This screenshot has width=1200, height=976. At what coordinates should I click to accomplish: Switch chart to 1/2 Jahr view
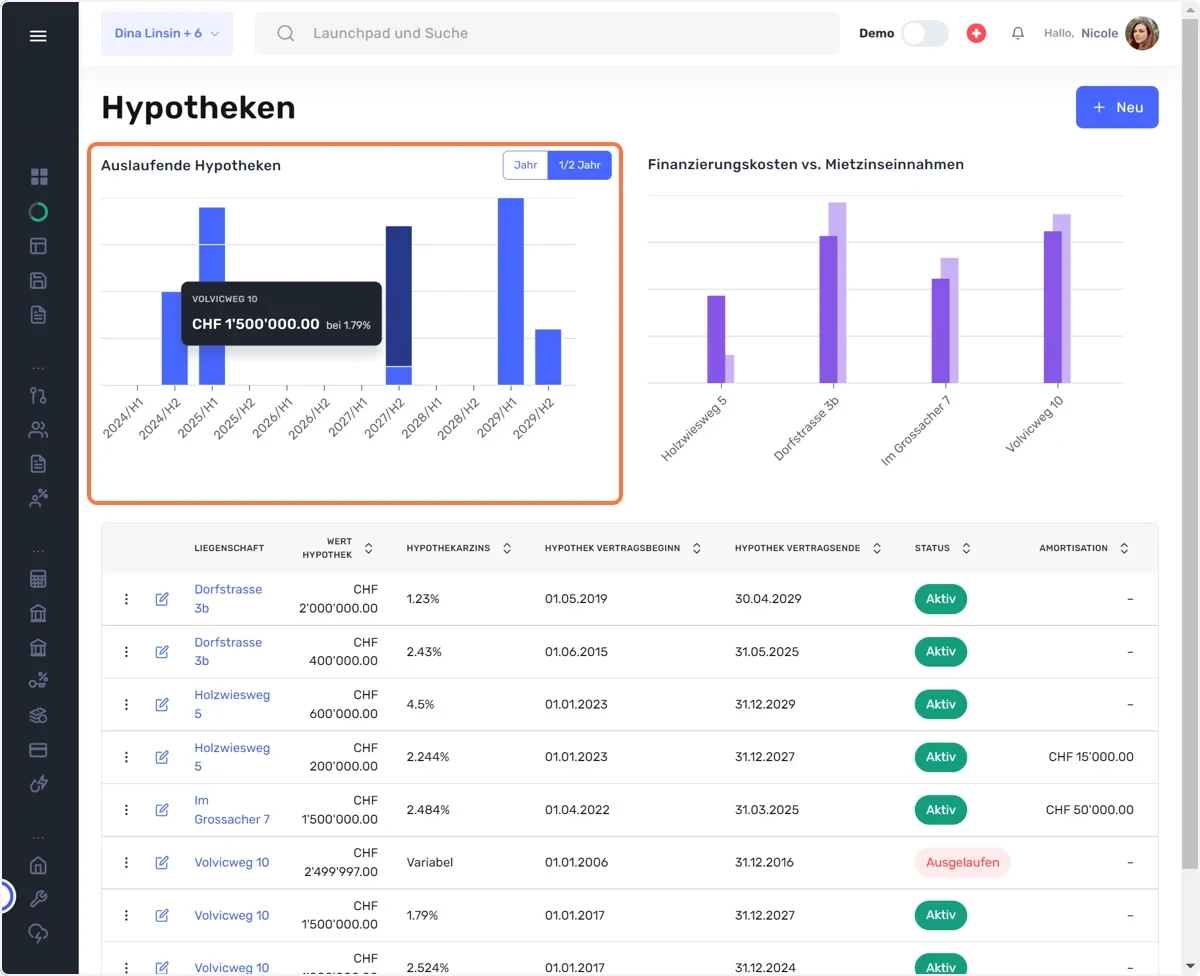click(x=580, y=165)
